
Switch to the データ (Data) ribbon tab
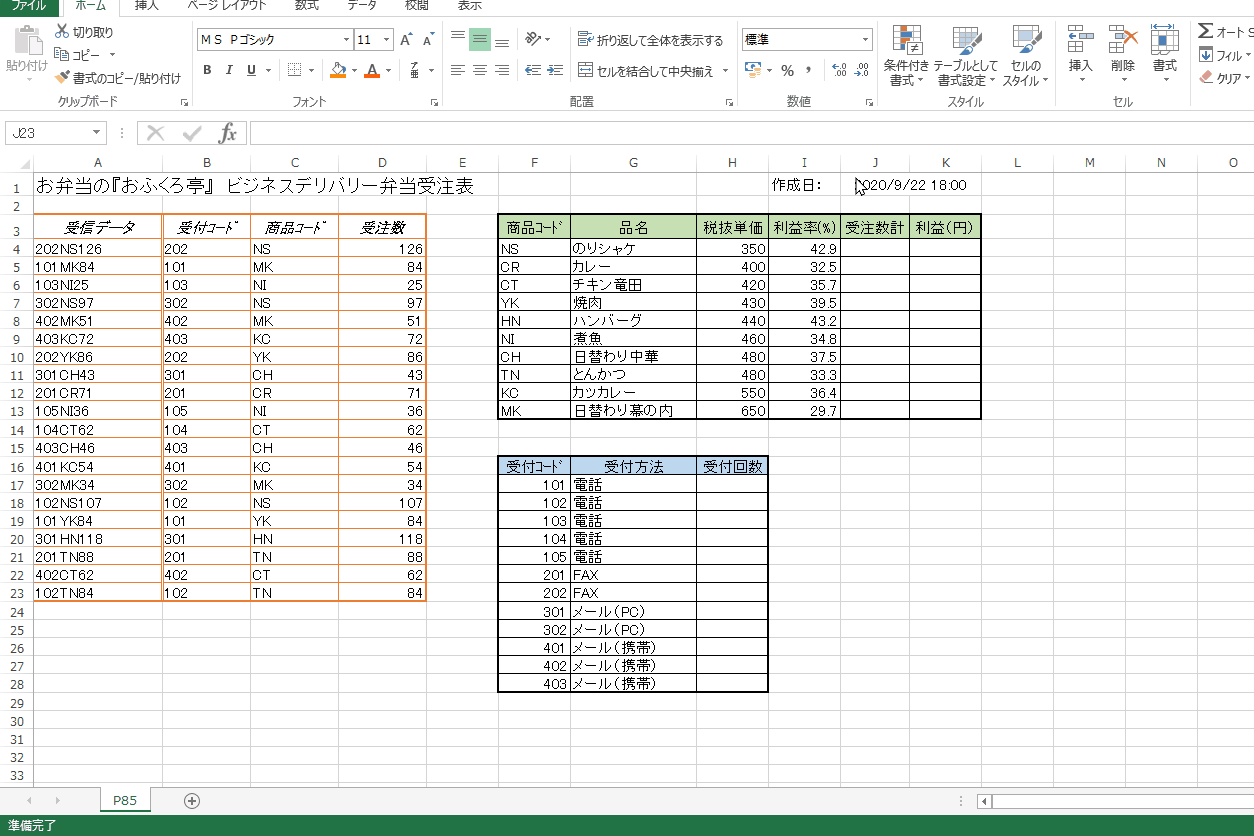[x=362, y=6]
